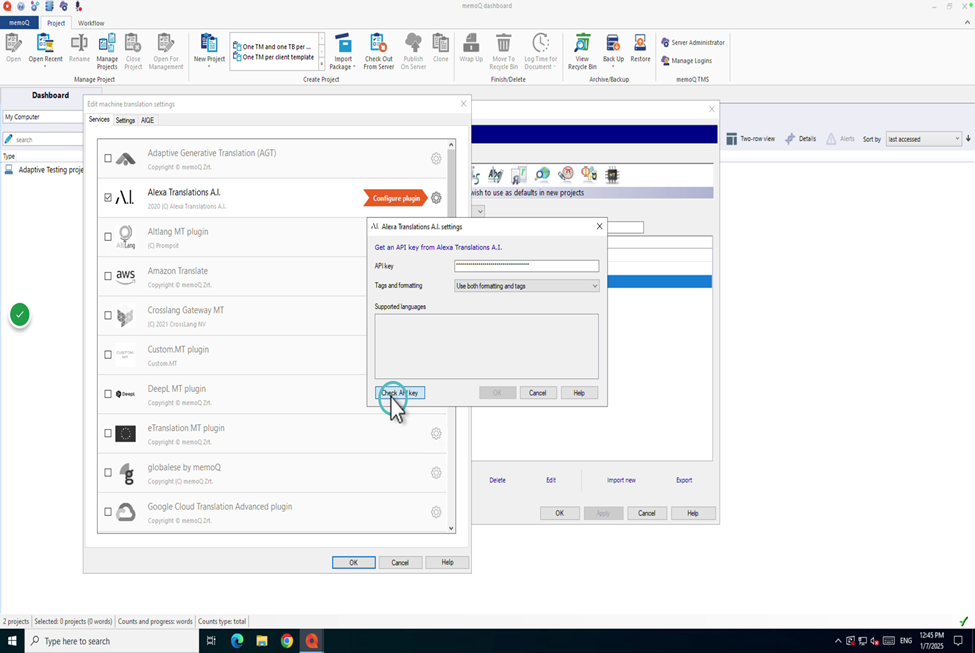The image size is (975, 653).
Task: Enable Google Cloud Translation Advanced checkbox
Action: [108, 512]
